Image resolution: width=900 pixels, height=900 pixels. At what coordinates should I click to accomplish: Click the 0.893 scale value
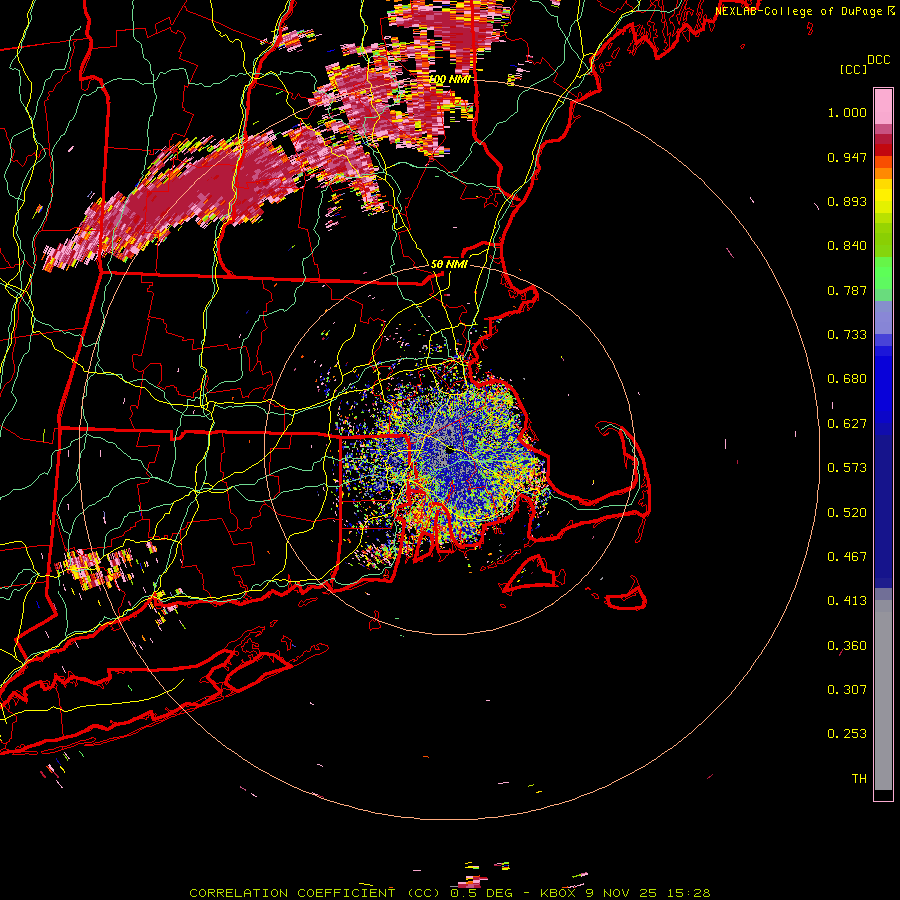847,201
